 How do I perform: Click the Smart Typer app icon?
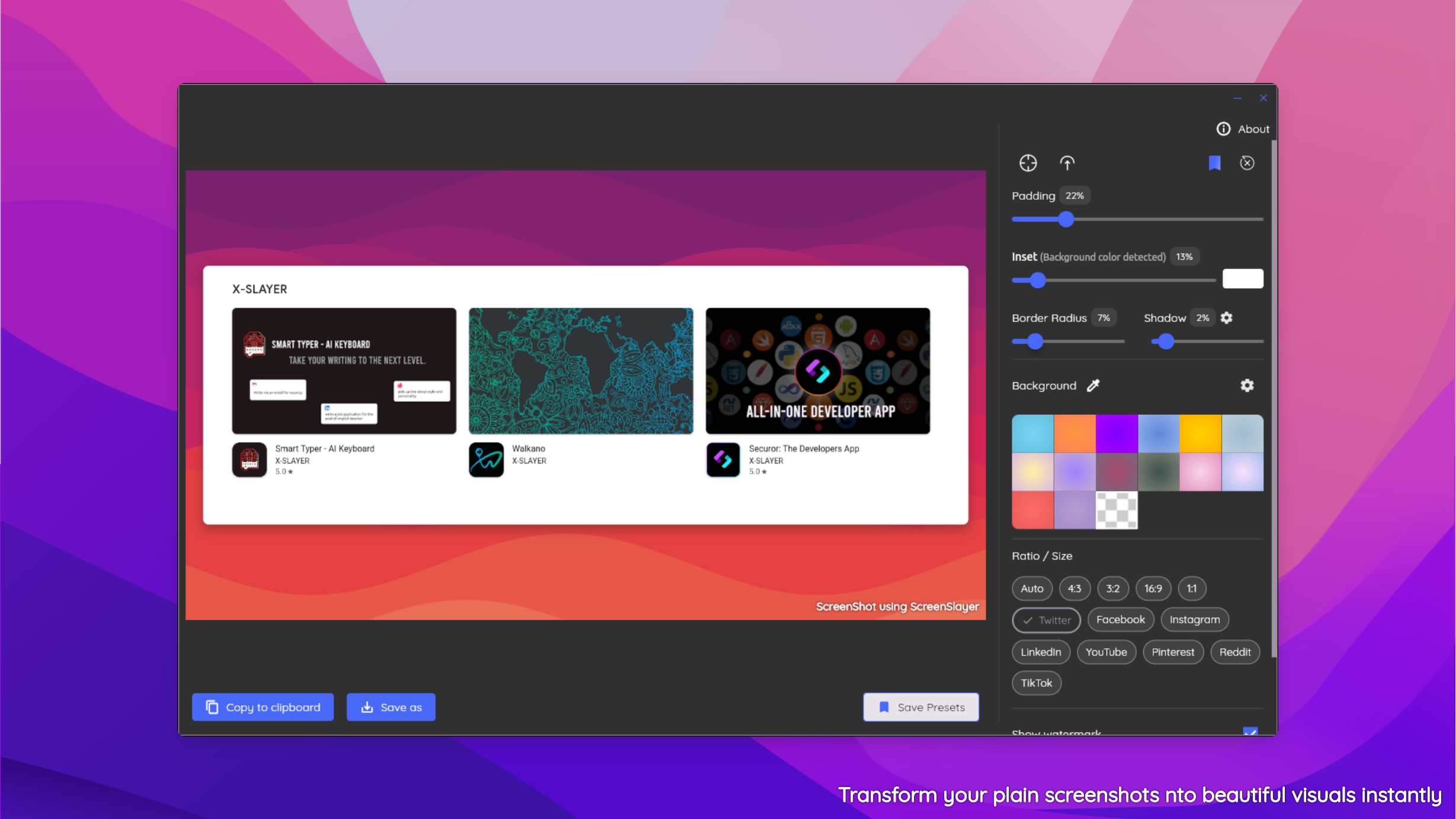pos(249,460)
